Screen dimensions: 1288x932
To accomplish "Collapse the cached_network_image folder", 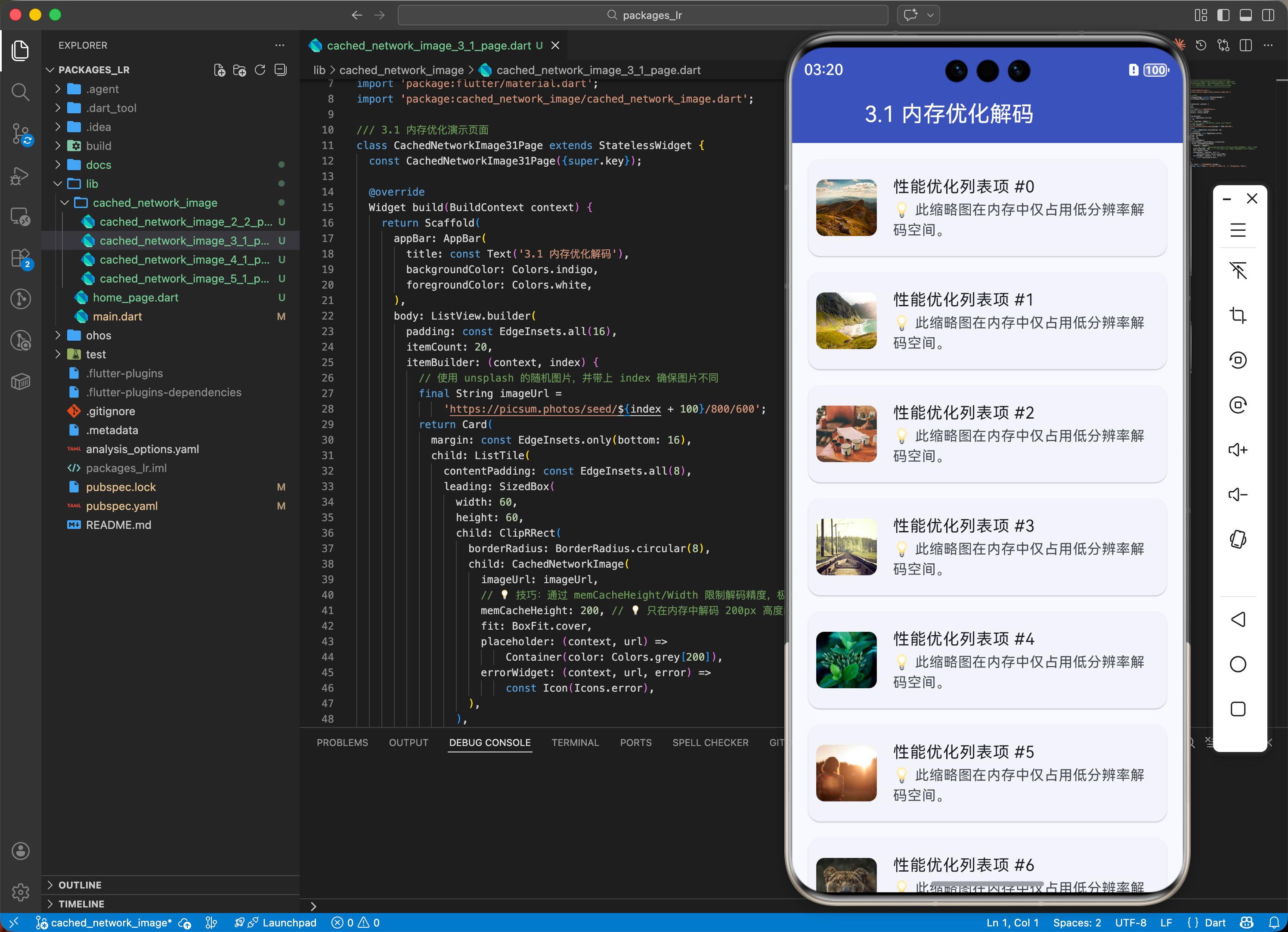I will click(x=155, y=203).
